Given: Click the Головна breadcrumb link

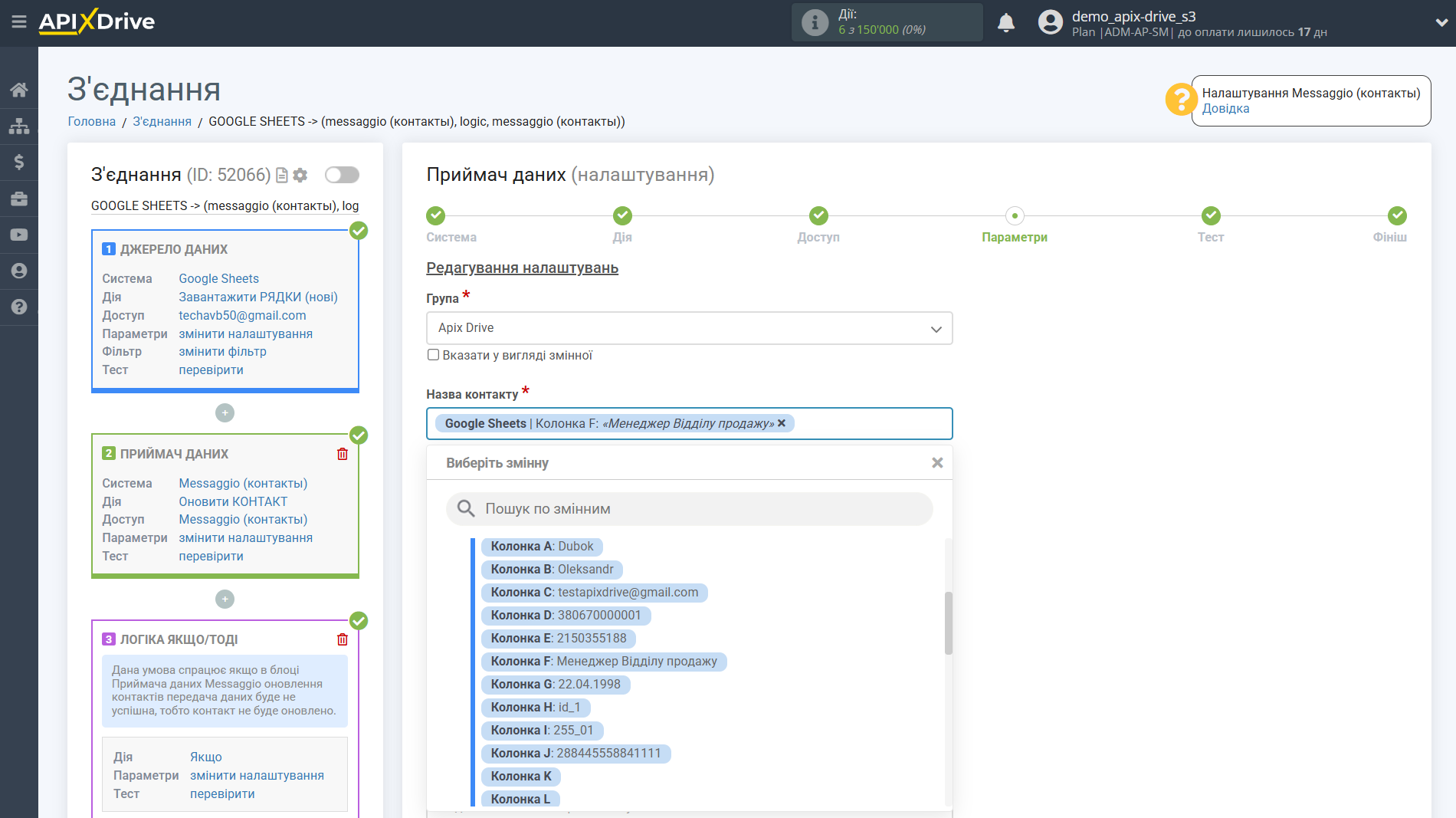Looking at the screenshot, I should pyautogui.click(x=91, y=122).
